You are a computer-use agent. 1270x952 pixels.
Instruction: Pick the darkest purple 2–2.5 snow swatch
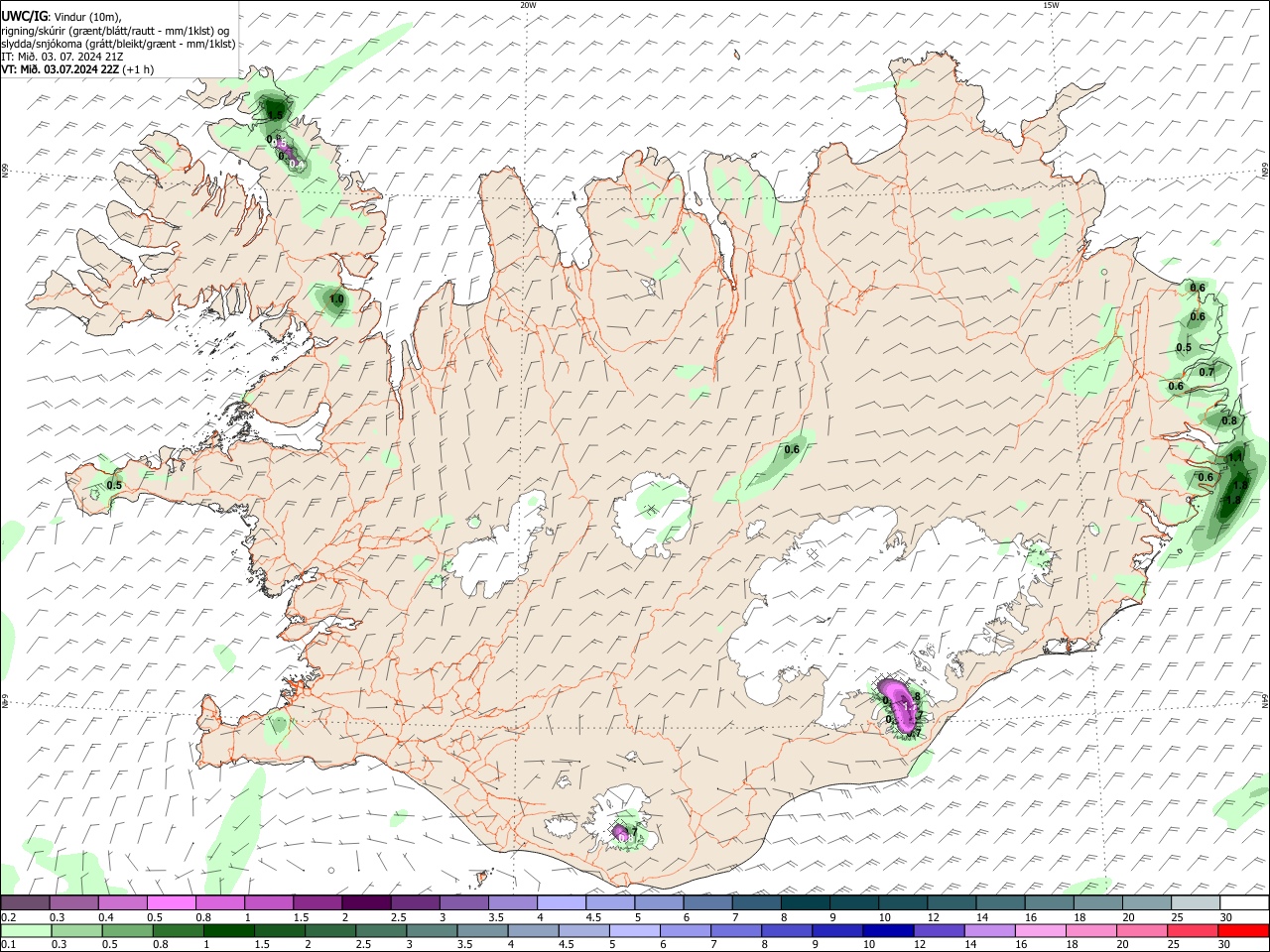[365, 902]
